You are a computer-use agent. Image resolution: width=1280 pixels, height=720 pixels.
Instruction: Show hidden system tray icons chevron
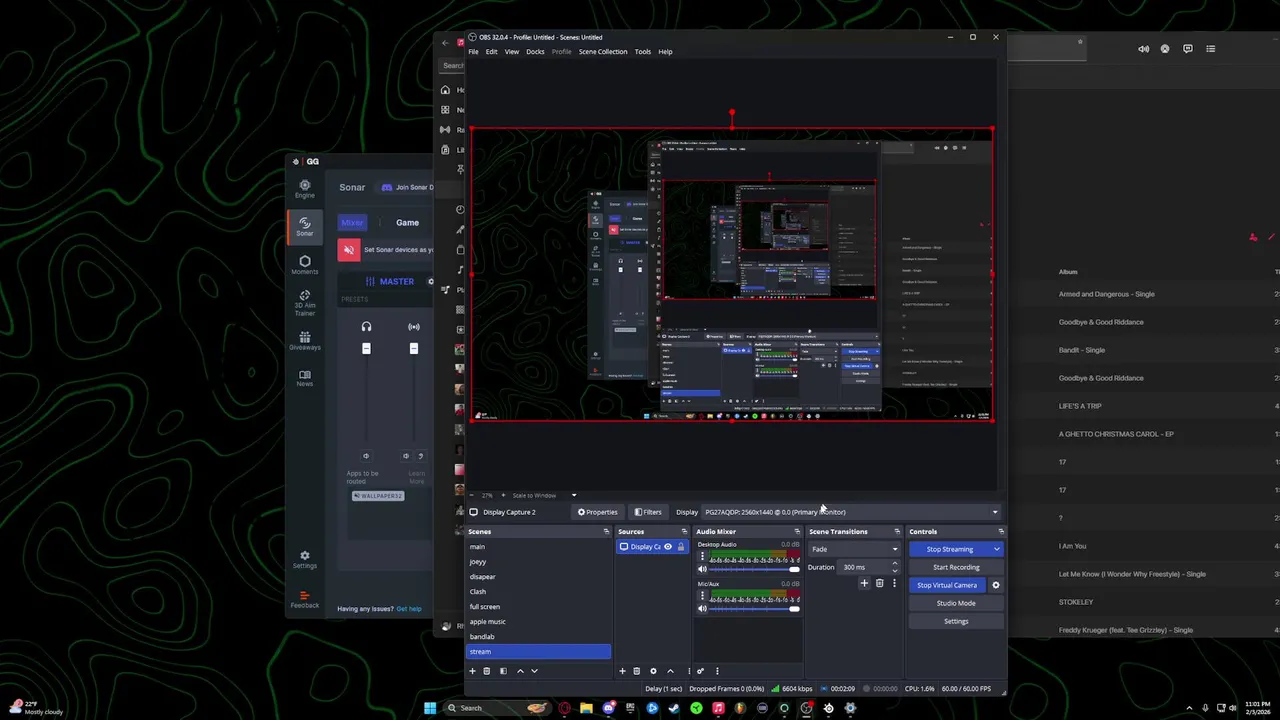(x=1191, y=708)
